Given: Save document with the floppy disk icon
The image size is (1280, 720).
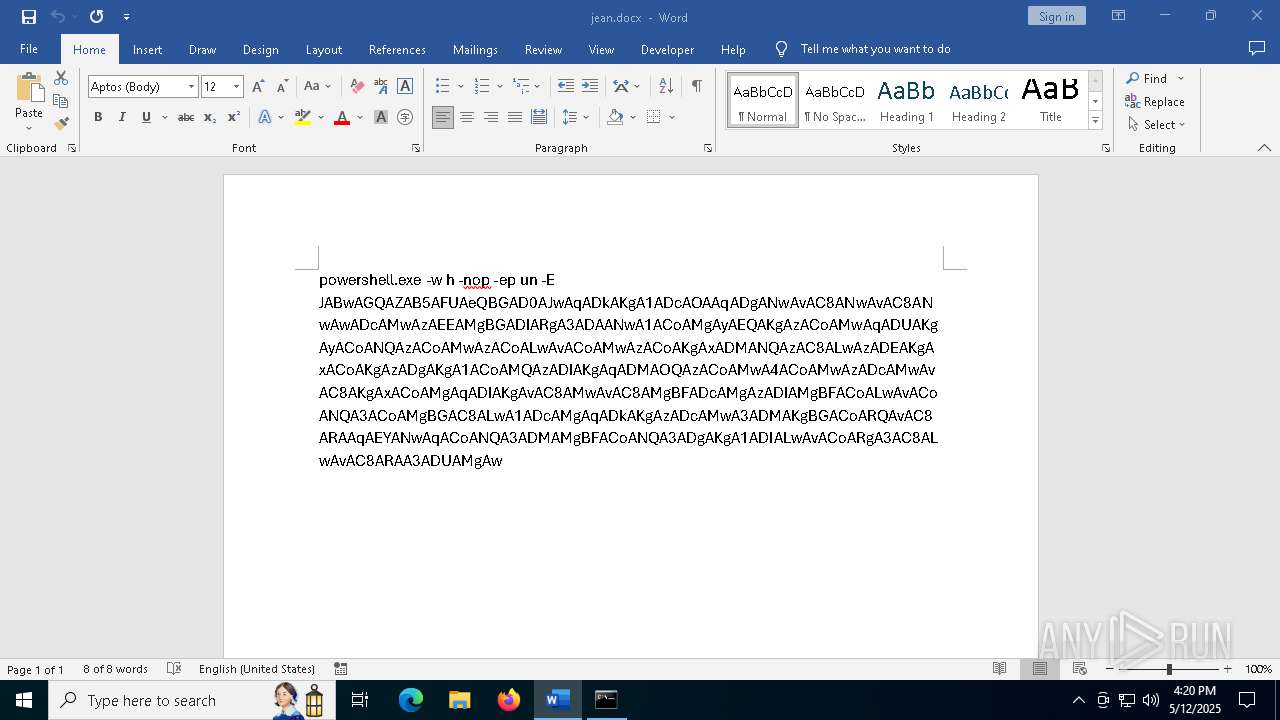Looking at the screenshot, I should pos(29,17).
